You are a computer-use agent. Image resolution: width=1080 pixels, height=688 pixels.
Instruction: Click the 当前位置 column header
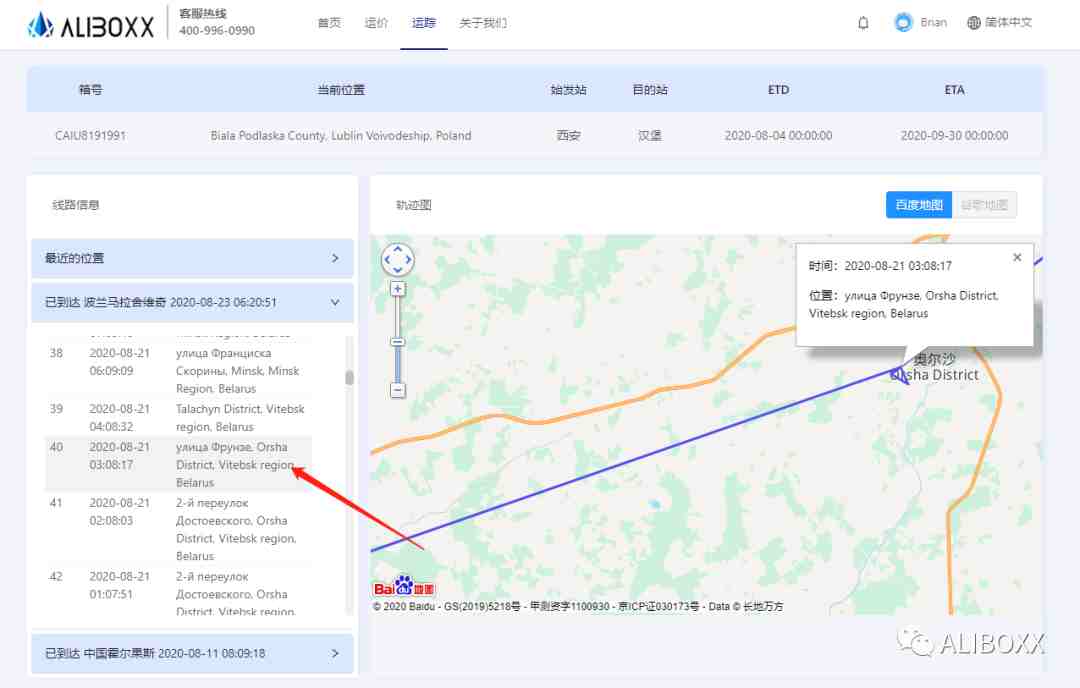pyautogui.click(x=341, y=90)
